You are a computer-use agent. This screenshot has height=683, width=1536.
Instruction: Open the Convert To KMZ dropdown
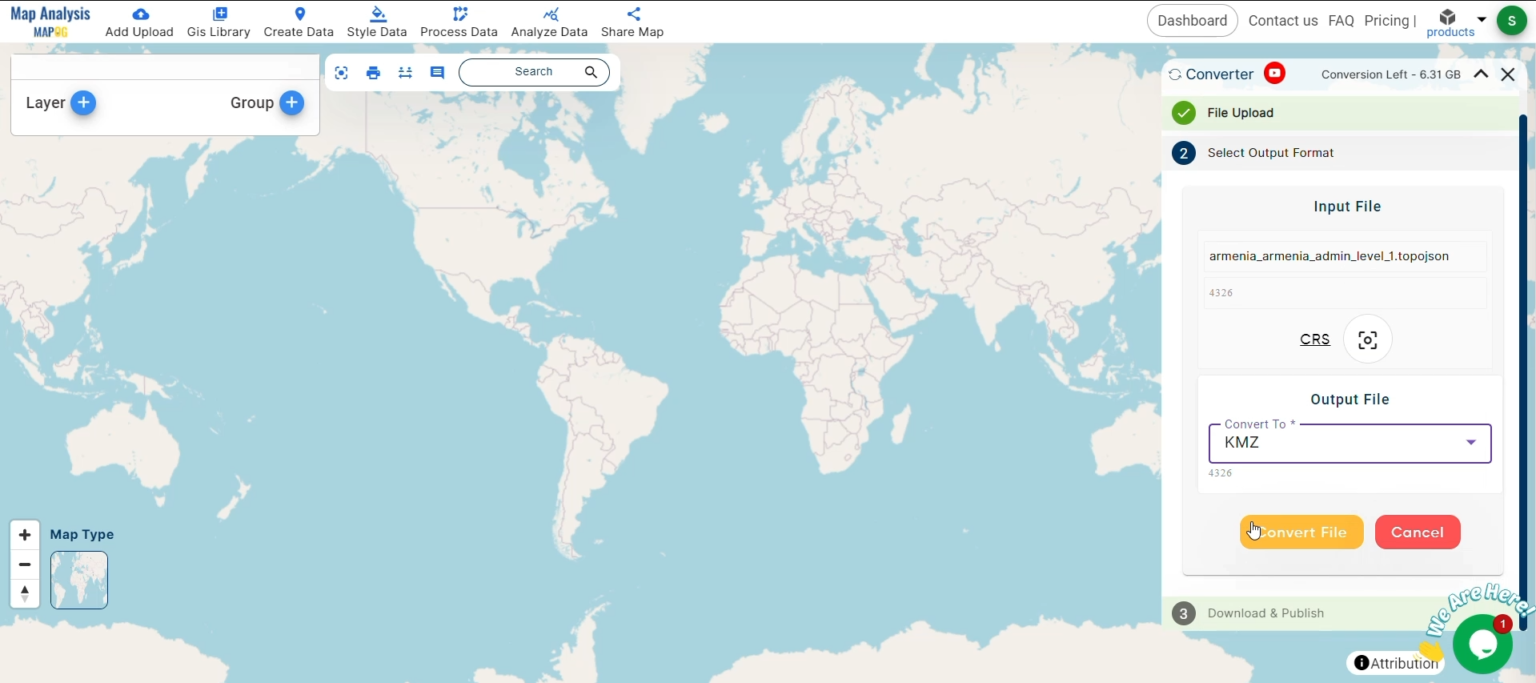click(1470, 441)
